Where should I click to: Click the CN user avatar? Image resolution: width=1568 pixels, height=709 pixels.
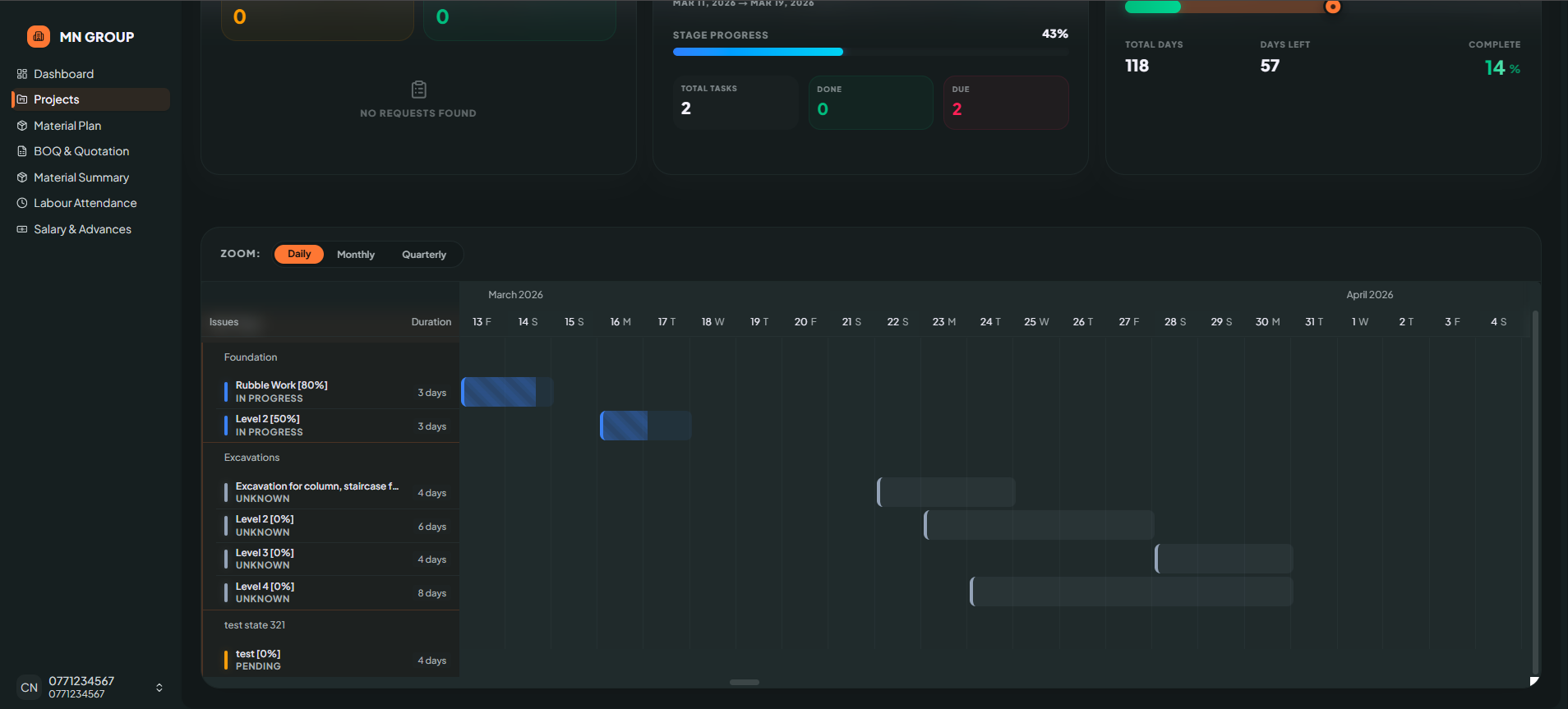[x=30, y=688]
